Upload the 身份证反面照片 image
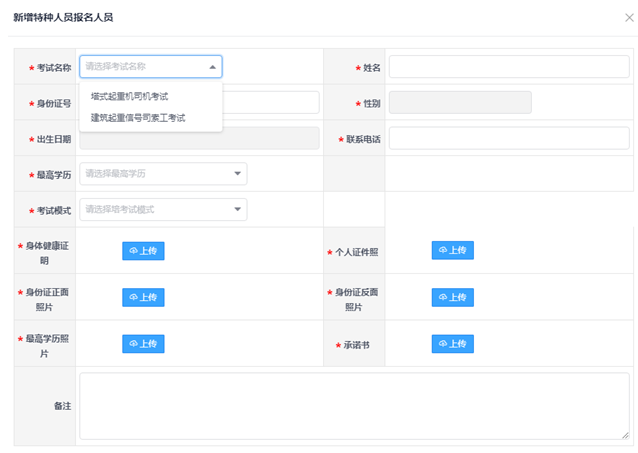 pyautogui.click(x=452, y=297)
